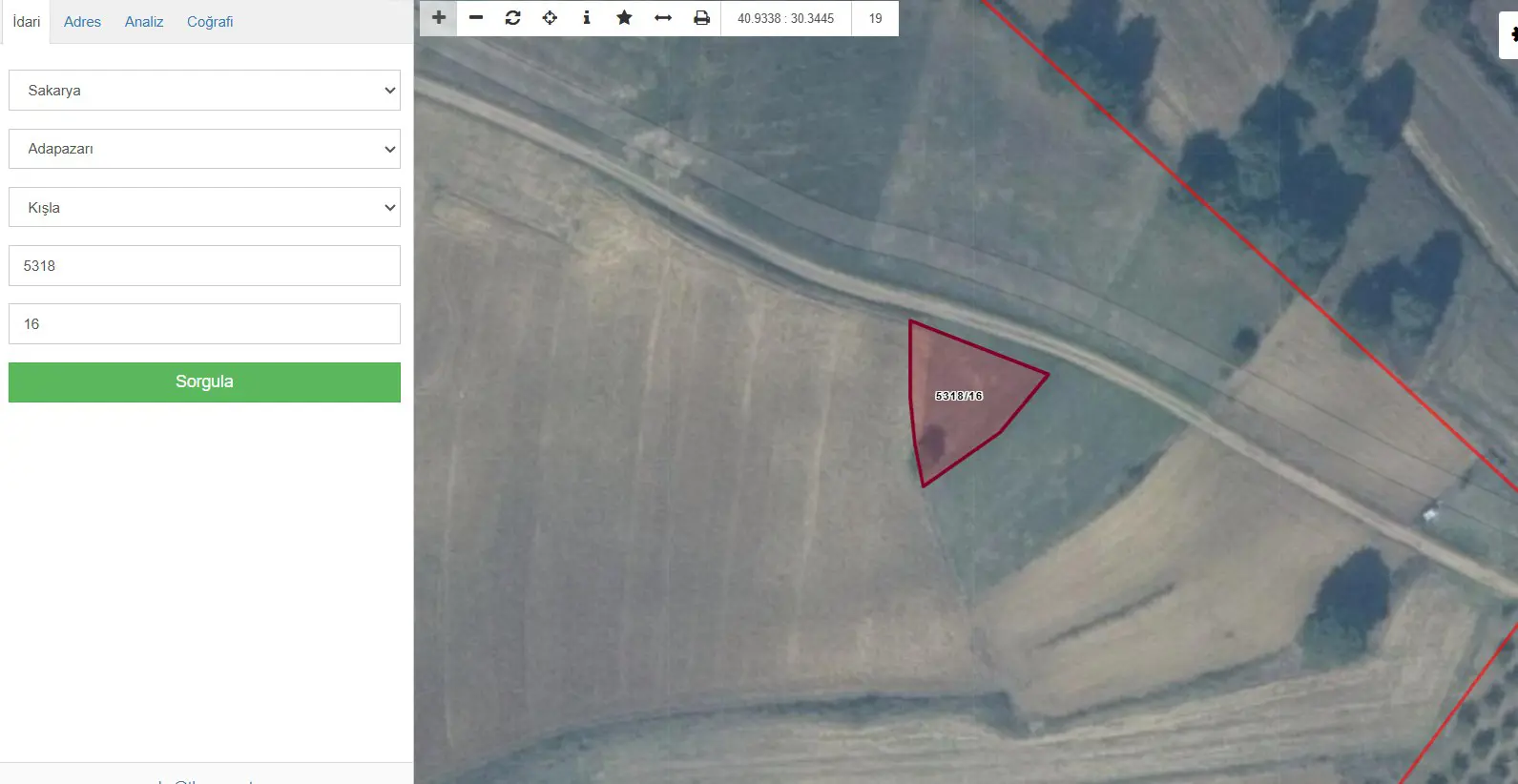Click the zoom level value 19
Image resolution: width=1518 pixels, height=784 pixels.
[876, 18]
